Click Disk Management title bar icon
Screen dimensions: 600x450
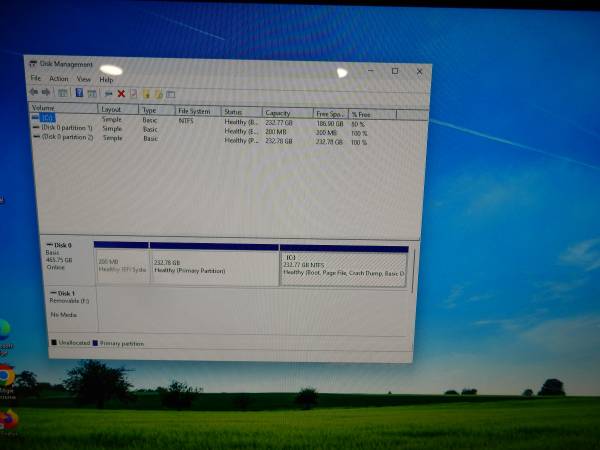tap(33, 64)
